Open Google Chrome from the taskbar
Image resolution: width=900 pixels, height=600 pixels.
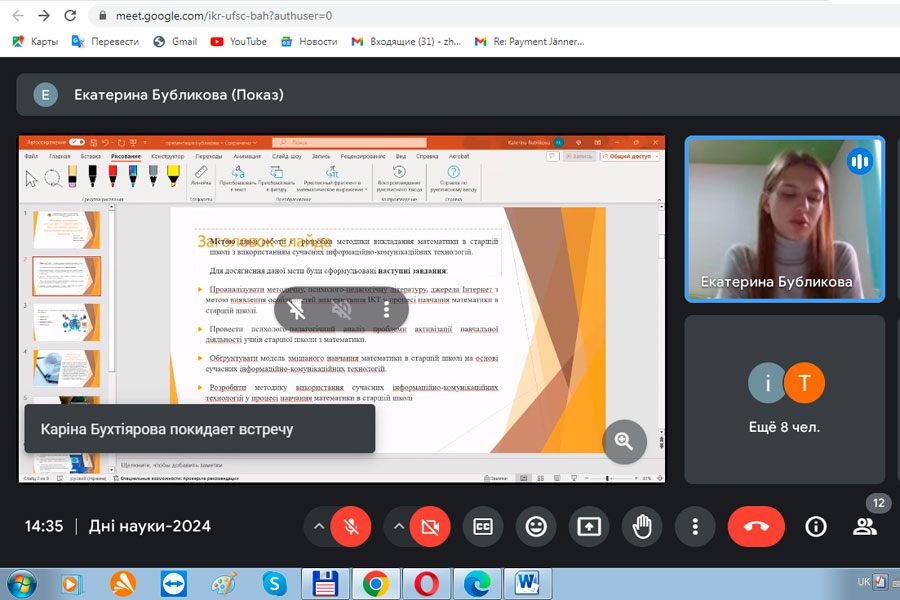(x=376, y=583)
